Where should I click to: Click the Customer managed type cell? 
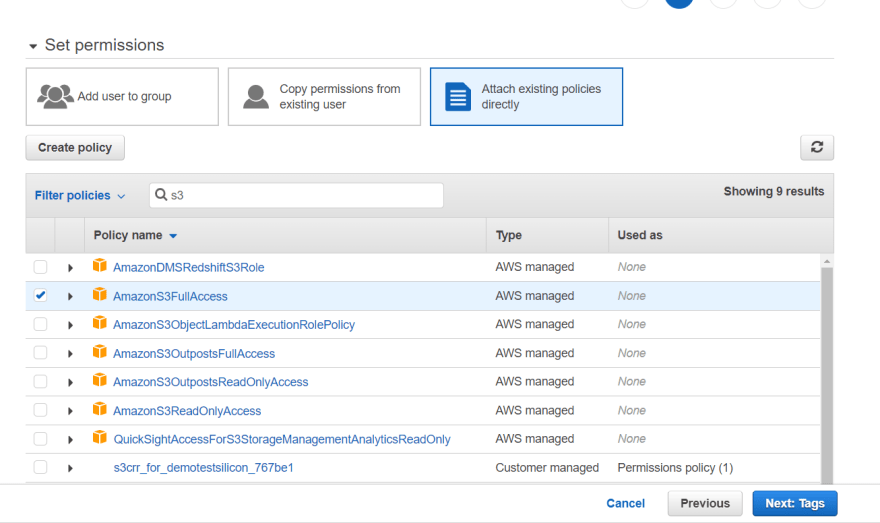547,467
